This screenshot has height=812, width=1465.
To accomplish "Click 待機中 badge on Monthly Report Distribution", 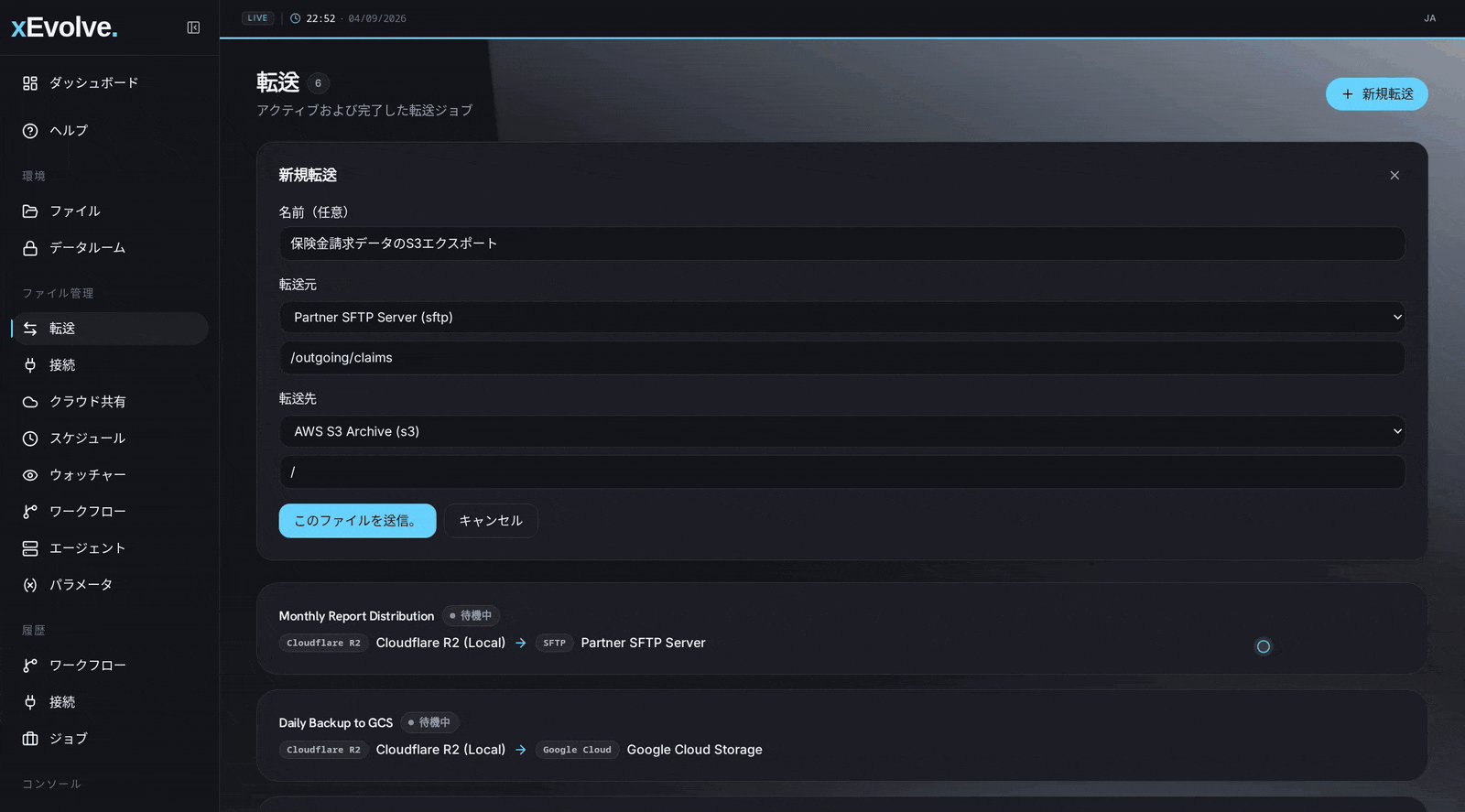I will 471,616.
